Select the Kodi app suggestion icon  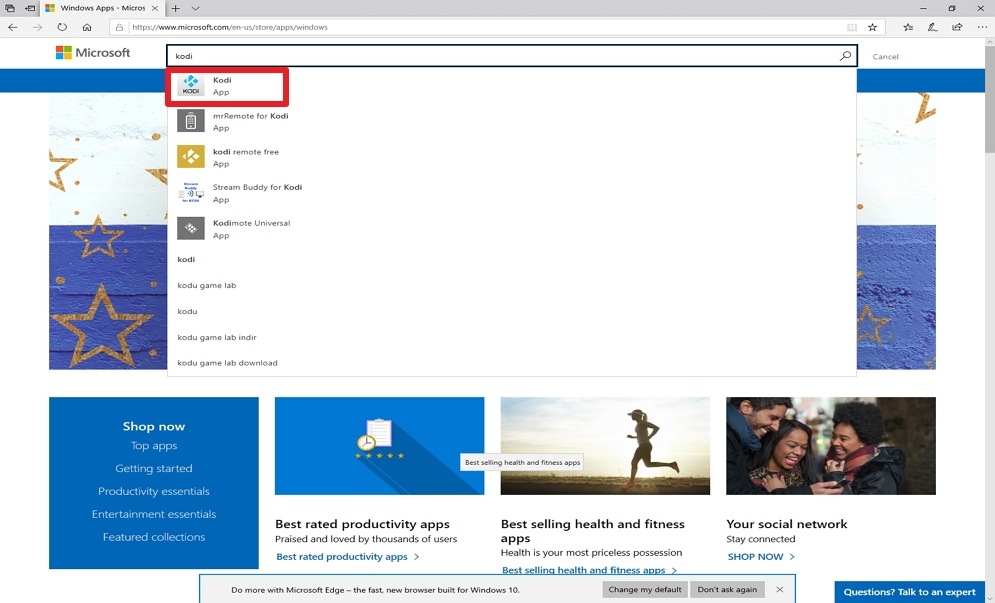[x=190, y=86]
